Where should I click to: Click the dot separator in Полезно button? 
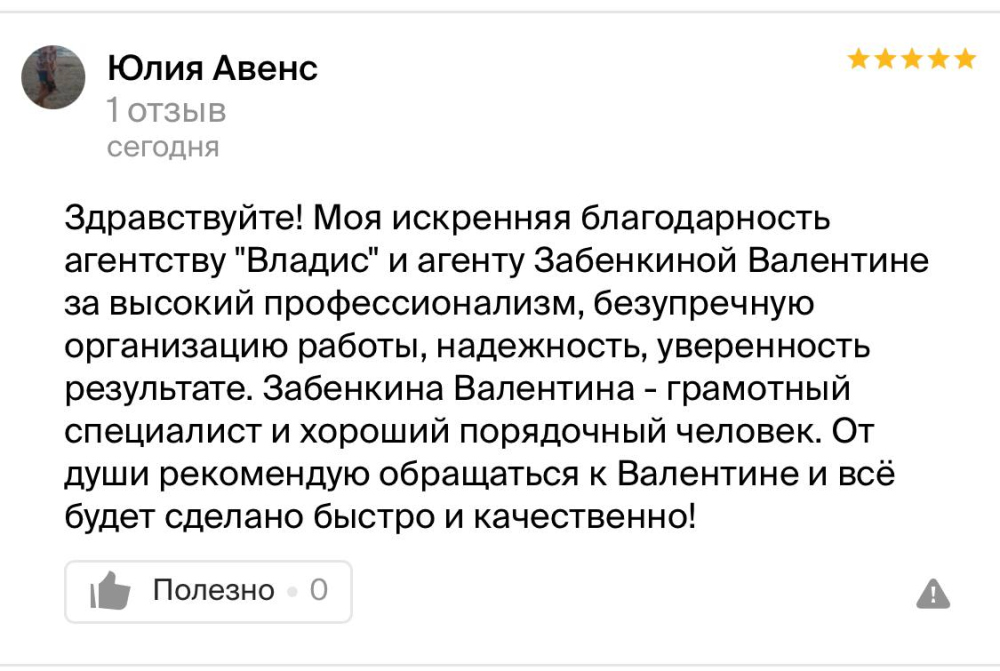[x=292, y=592]
